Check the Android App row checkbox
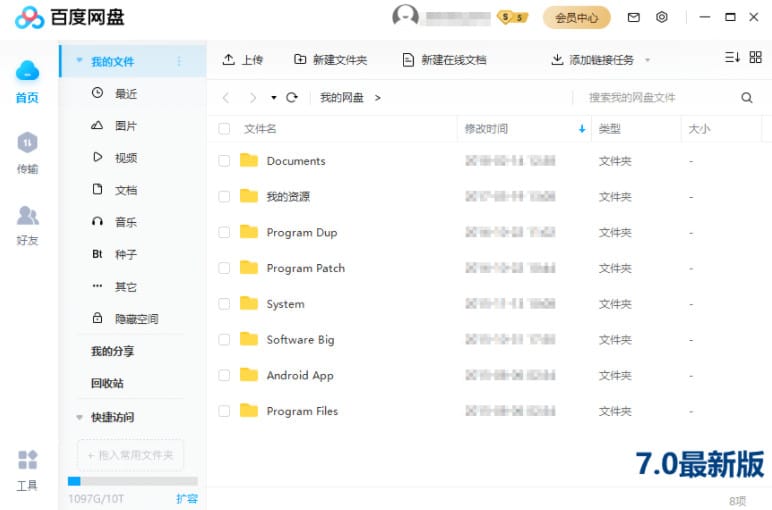Image resolution: width=772 pixels, height=510 pixels. tap(224, 376)
